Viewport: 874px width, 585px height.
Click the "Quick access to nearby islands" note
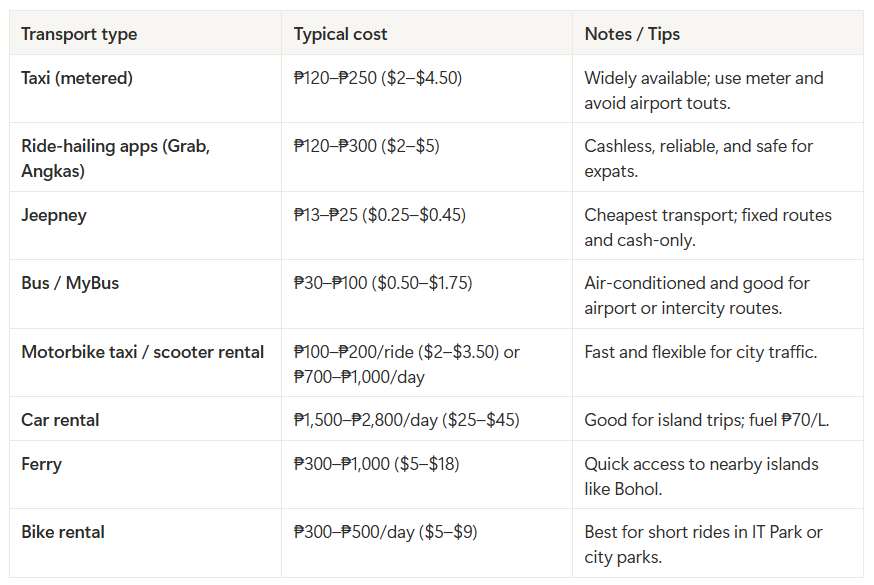pyautogui.click(x=701, y=476)
